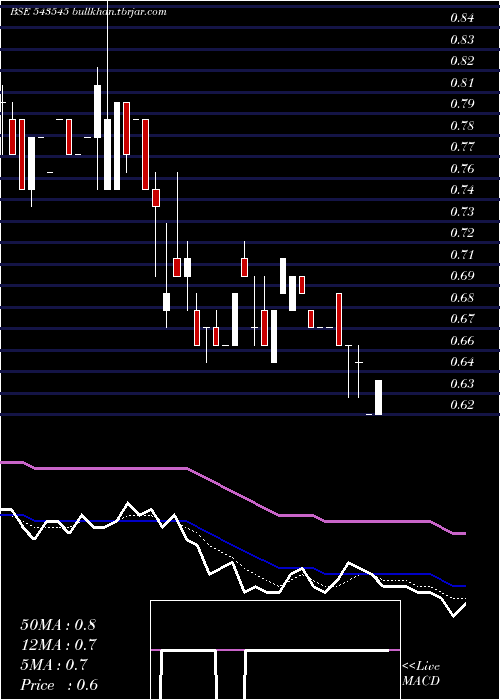The height and width of the screenshot is (700, 500).
Task: Click the 0.84 price axis label
Action: pos(462,18)
